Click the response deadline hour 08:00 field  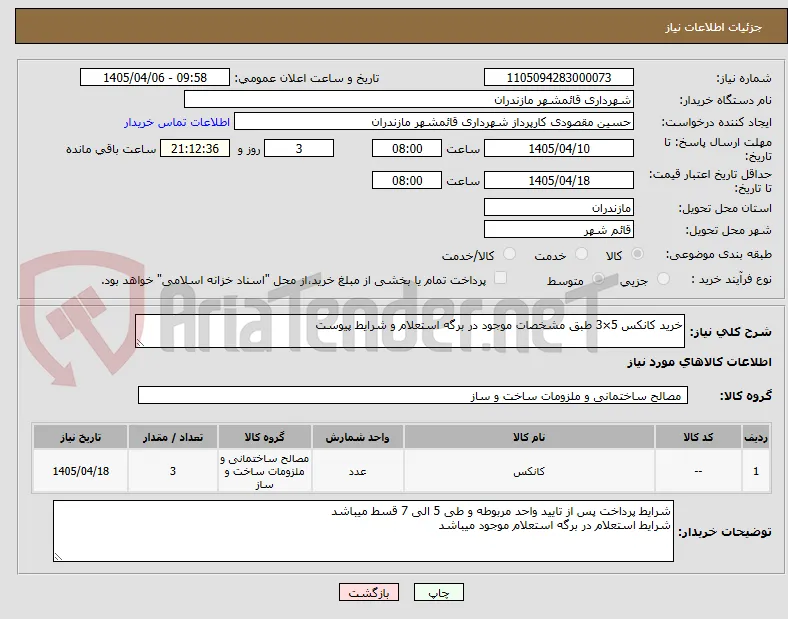pyautogui.click(x=407, y=148)
